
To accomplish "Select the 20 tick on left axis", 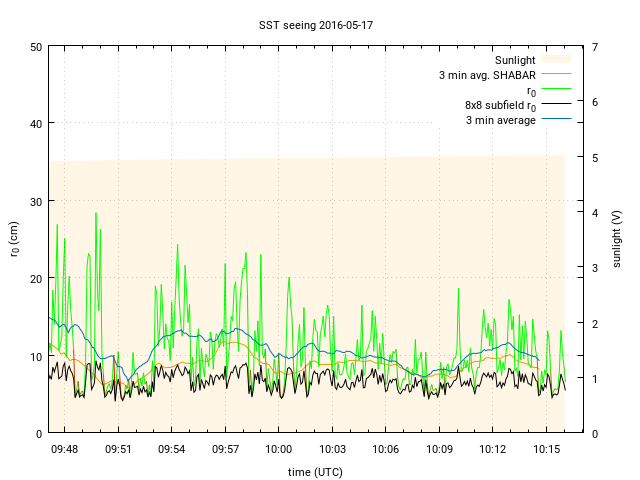I will [x=35, y=279].
